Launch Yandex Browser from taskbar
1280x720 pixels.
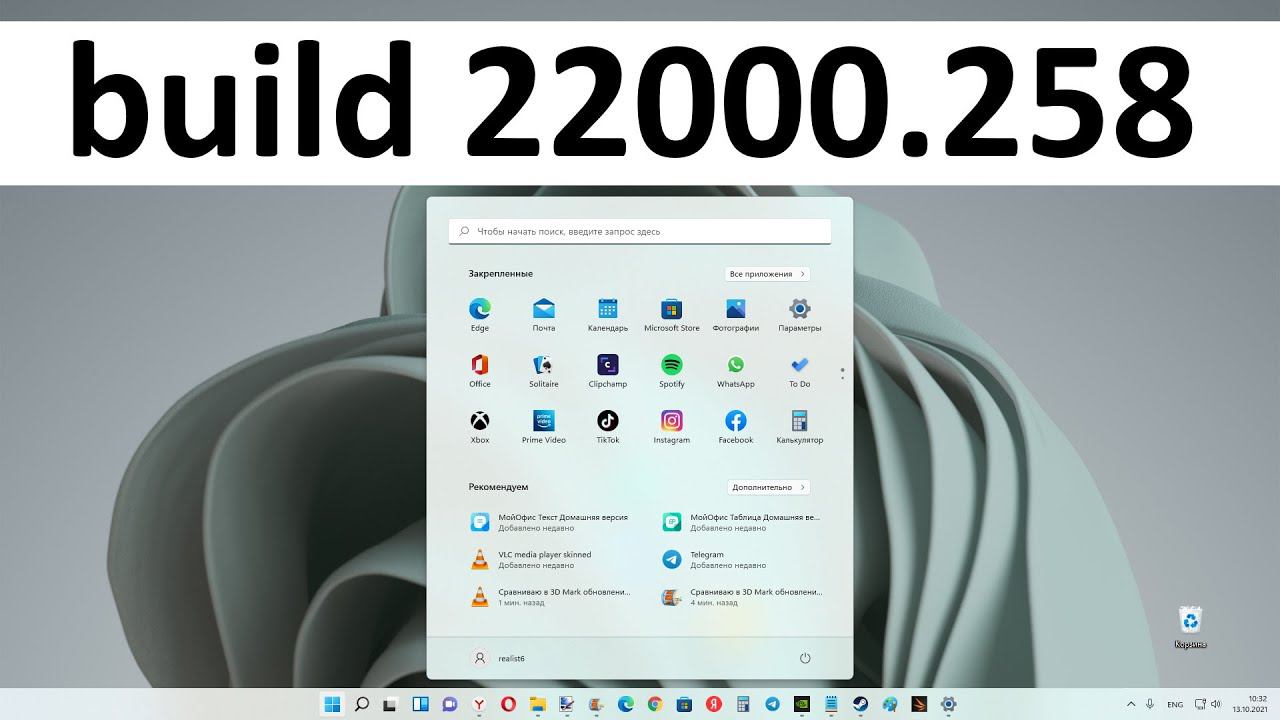tap(480, 704)
